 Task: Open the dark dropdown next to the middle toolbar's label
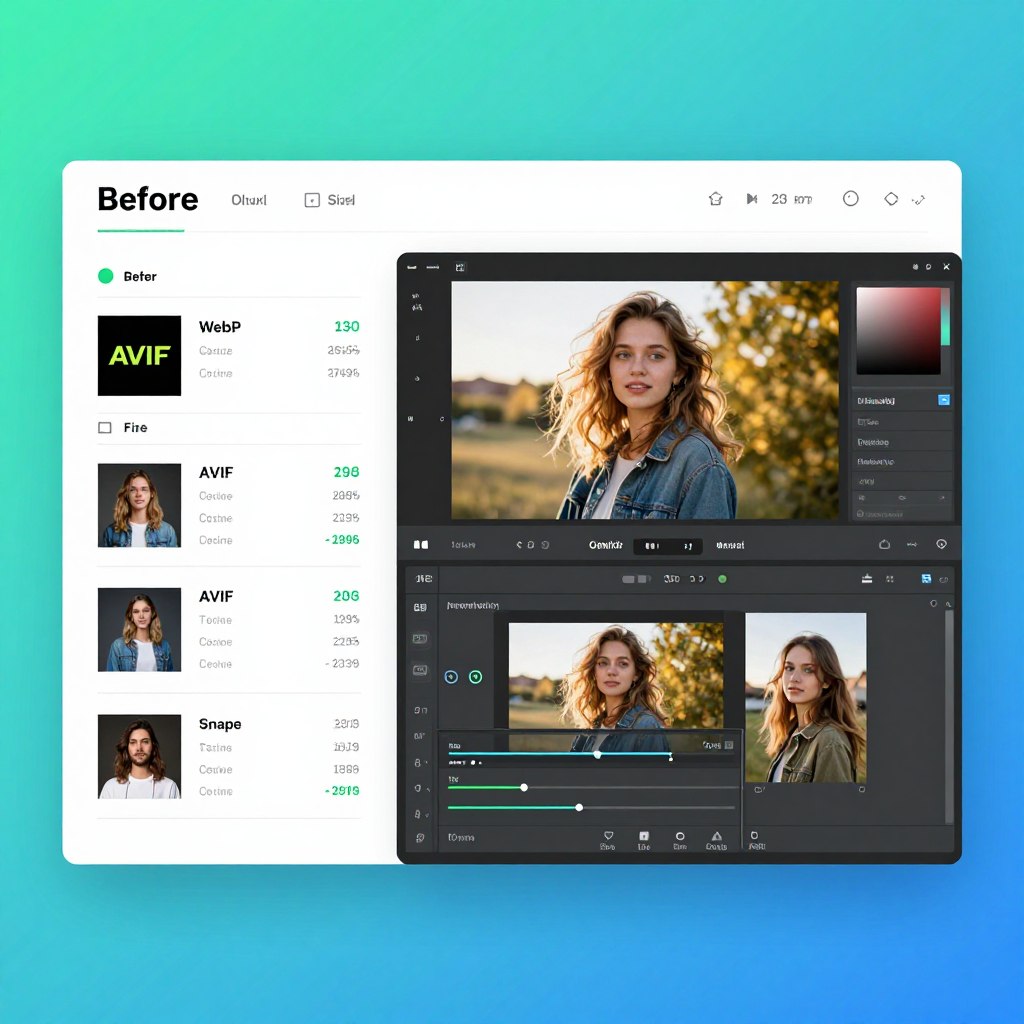(667, 545)
